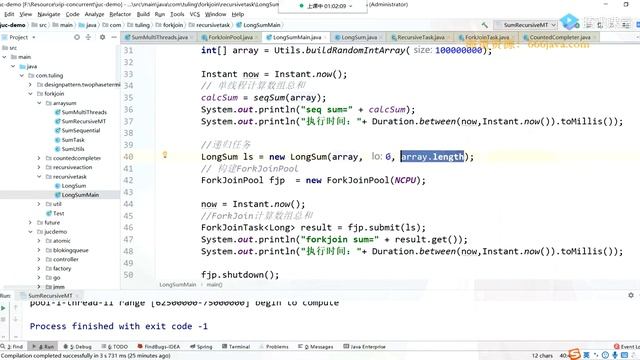Image resolution: width=640 pixels, height=360 pixels.
Task: Open the Debug tool window
Action: click(78, 347)
